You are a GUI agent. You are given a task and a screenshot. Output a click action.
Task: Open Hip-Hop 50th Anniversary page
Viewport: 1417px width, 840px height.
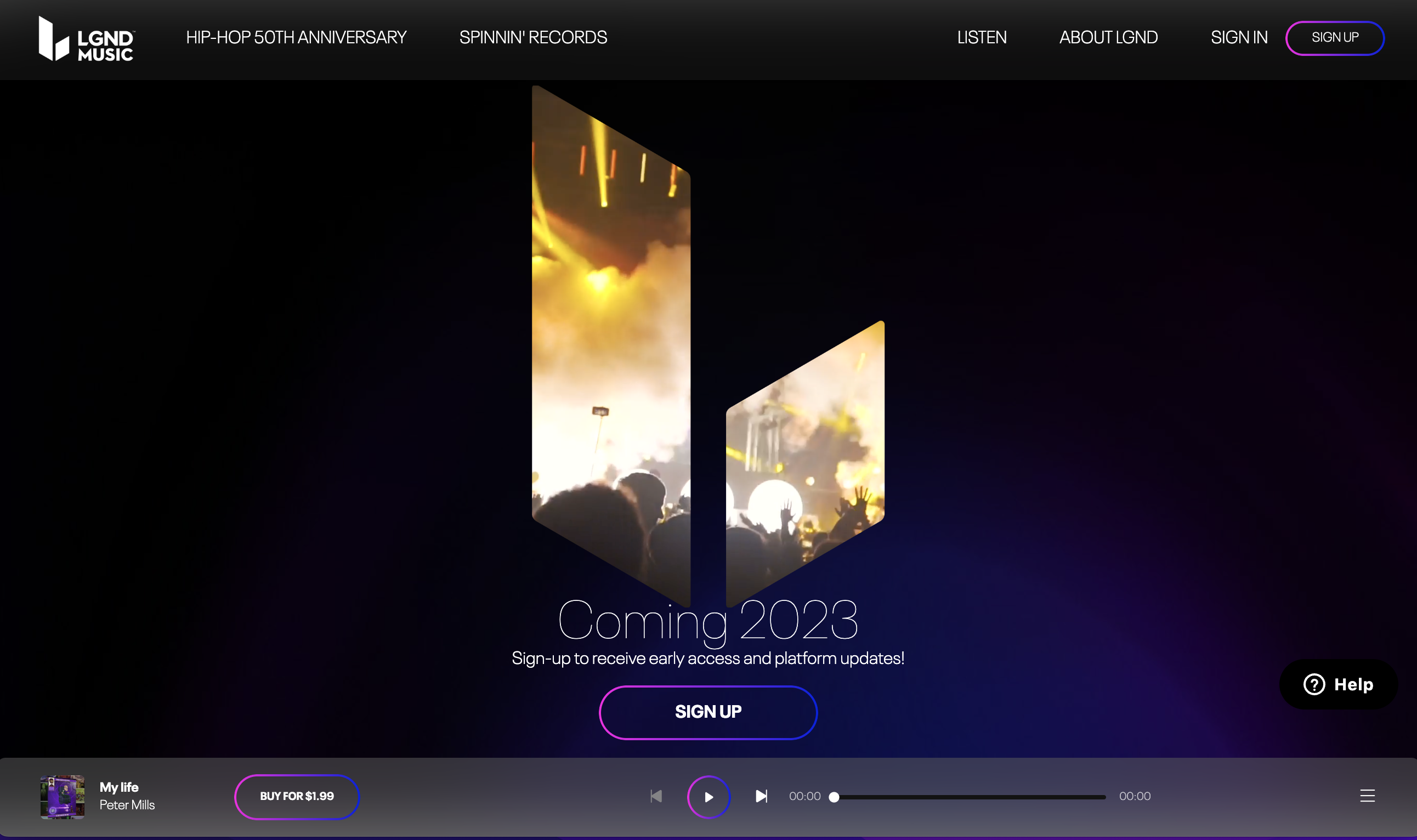pos(296,37)
